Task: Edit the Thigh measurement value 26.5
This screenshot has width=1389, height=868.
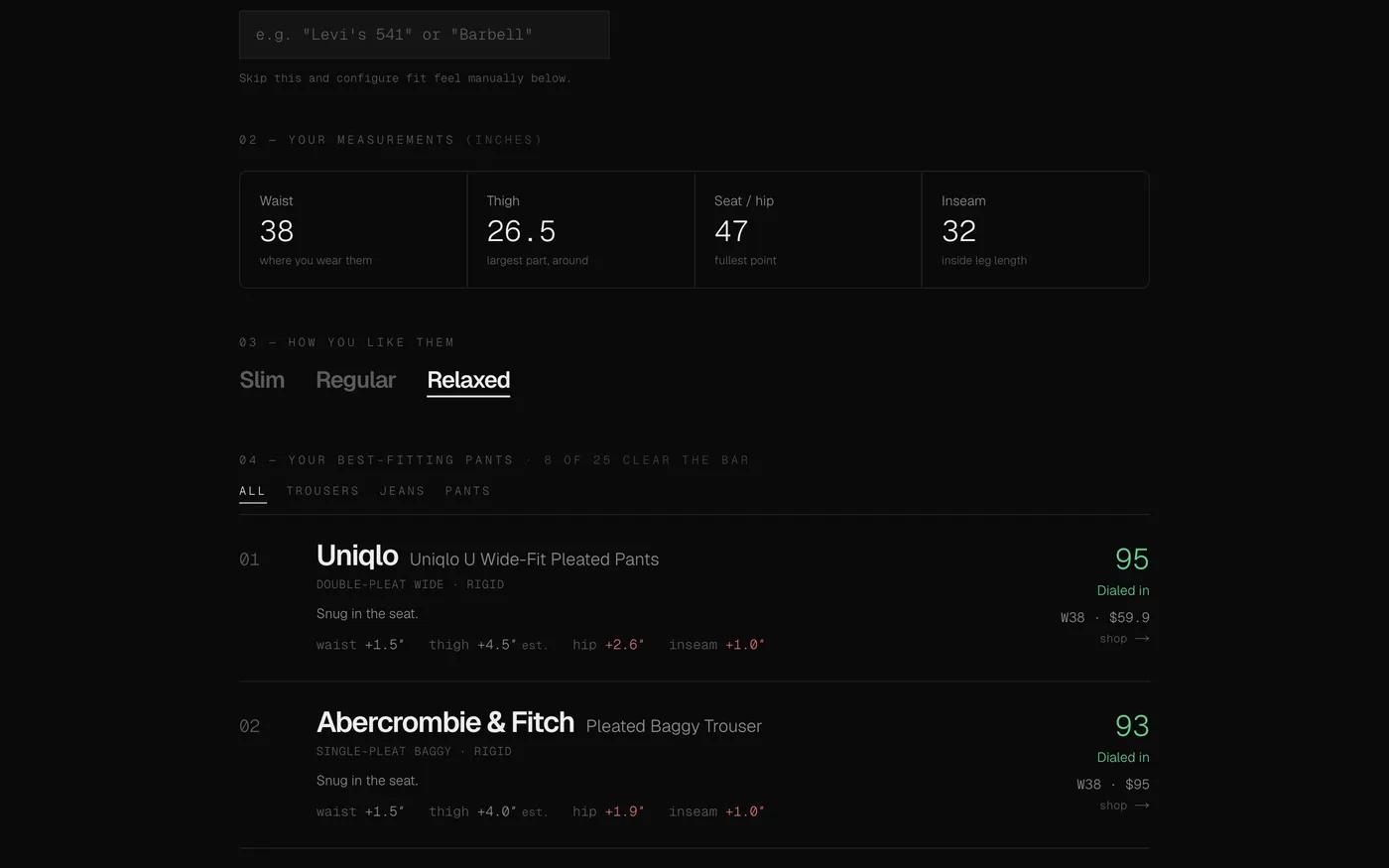Action: 521,231
